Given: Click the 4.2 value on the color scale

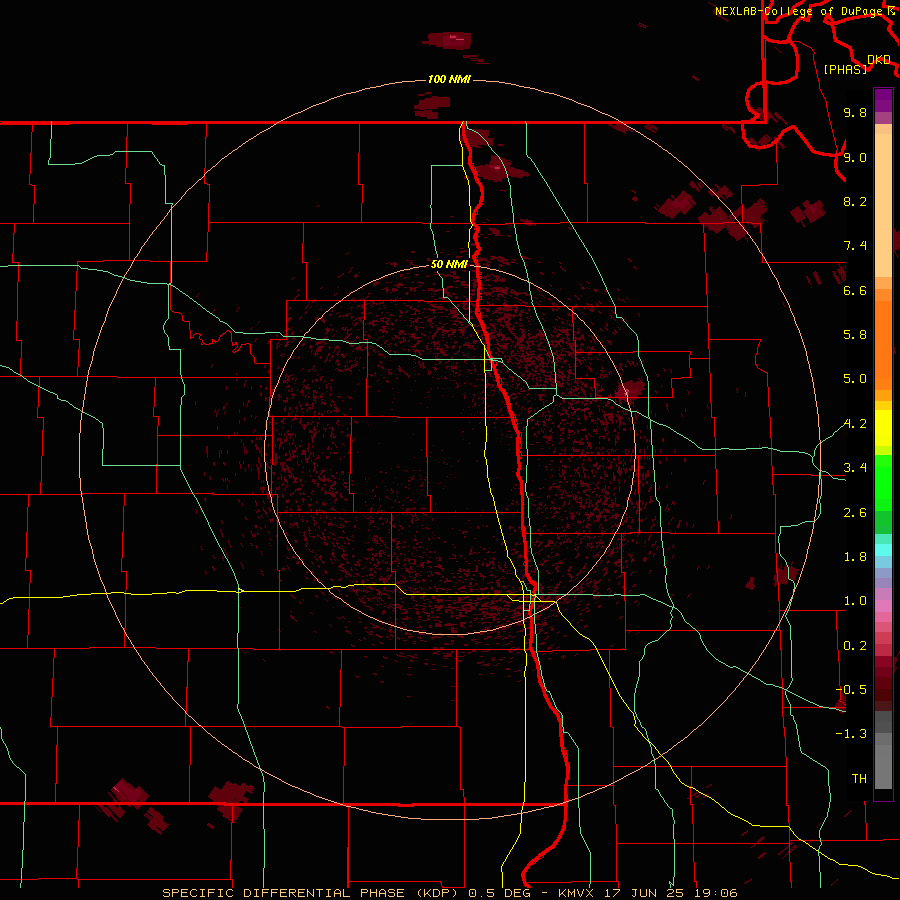Looking at the screenshot, I should pos(855,424).
